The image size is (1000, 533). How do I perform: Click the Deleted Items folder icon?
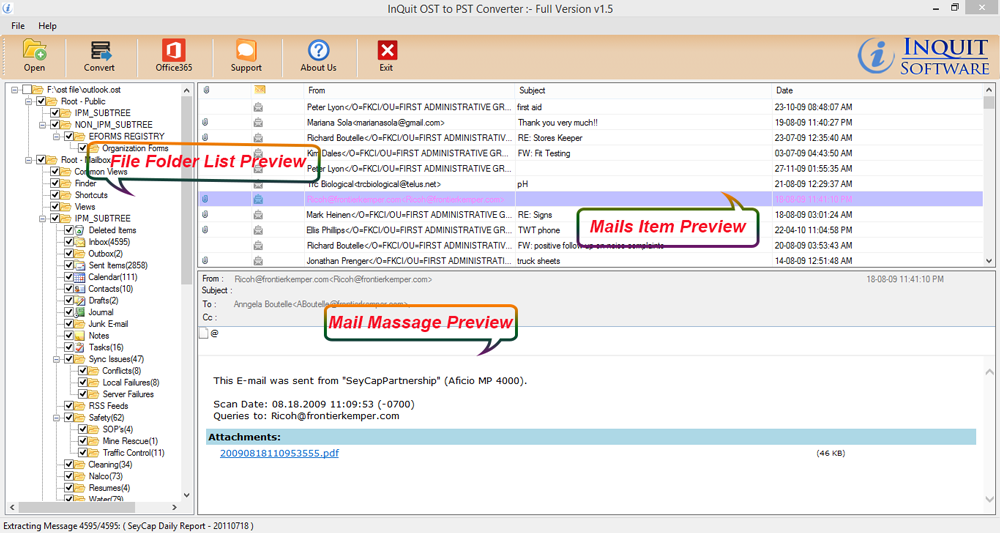tap(80, 230)
